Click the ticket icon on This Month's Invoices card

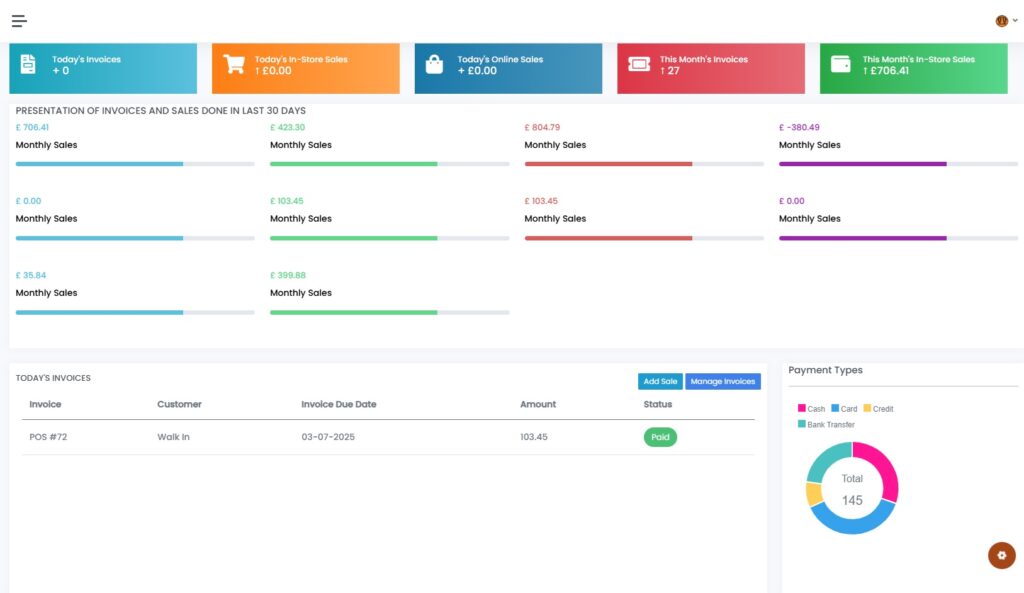[638, 65]
